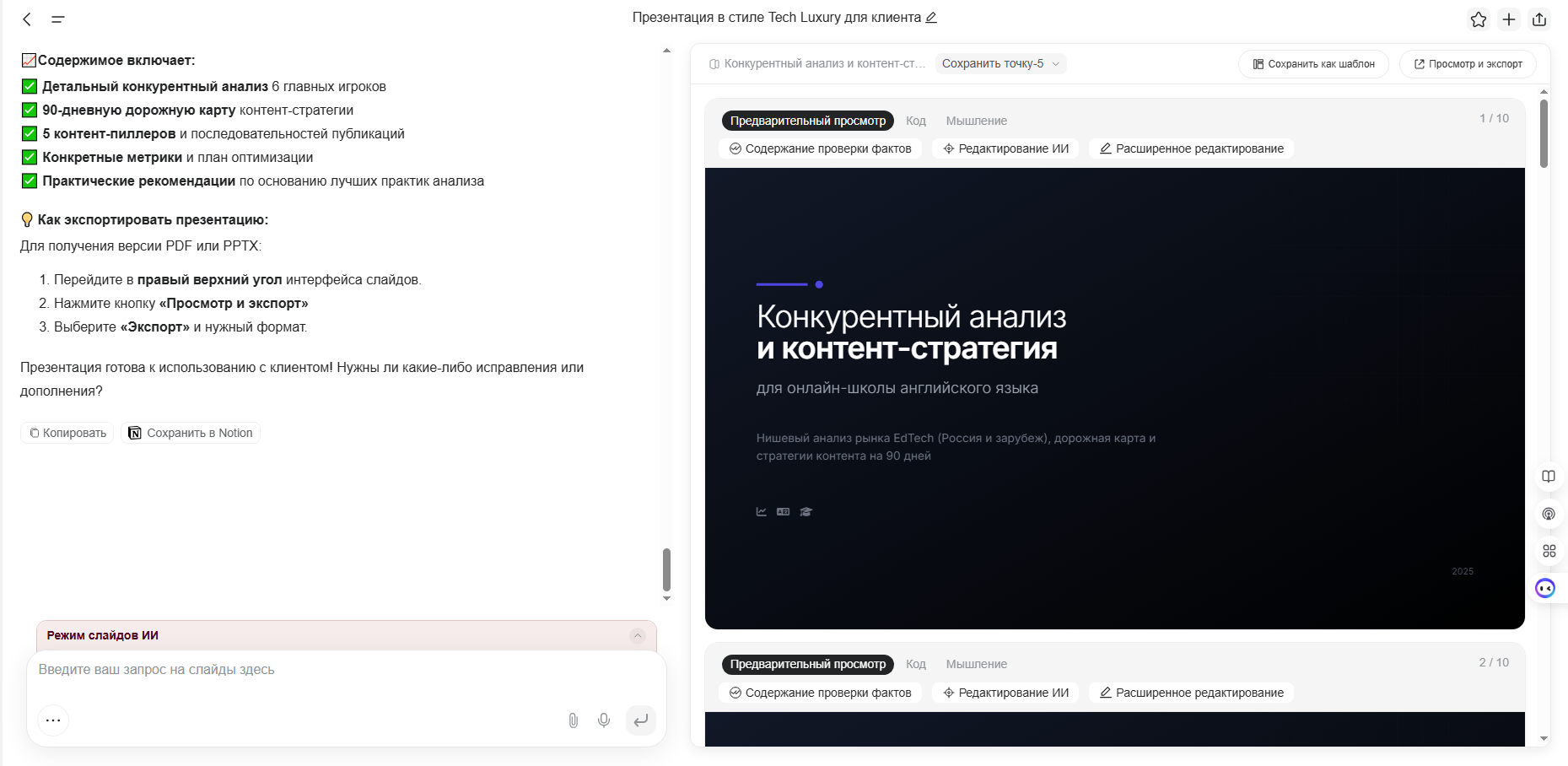Click the send enter arrow button
Viewport: 1568px width, 766px height.
point(641,720)
